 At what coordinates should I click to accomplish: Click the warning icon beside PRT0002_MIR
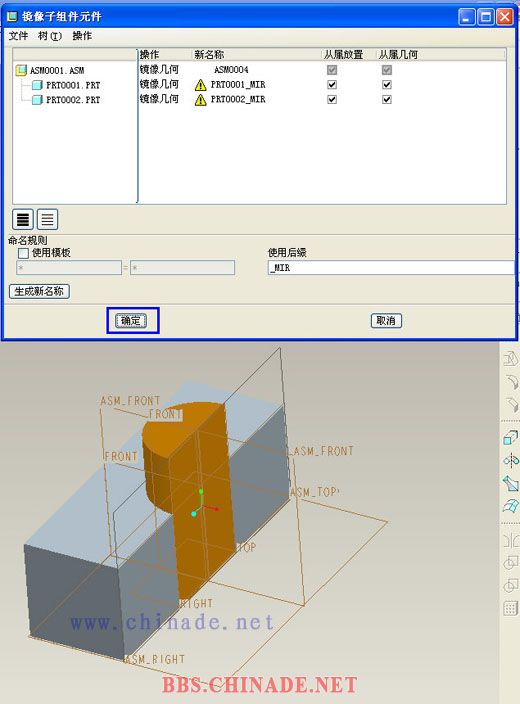200,100
